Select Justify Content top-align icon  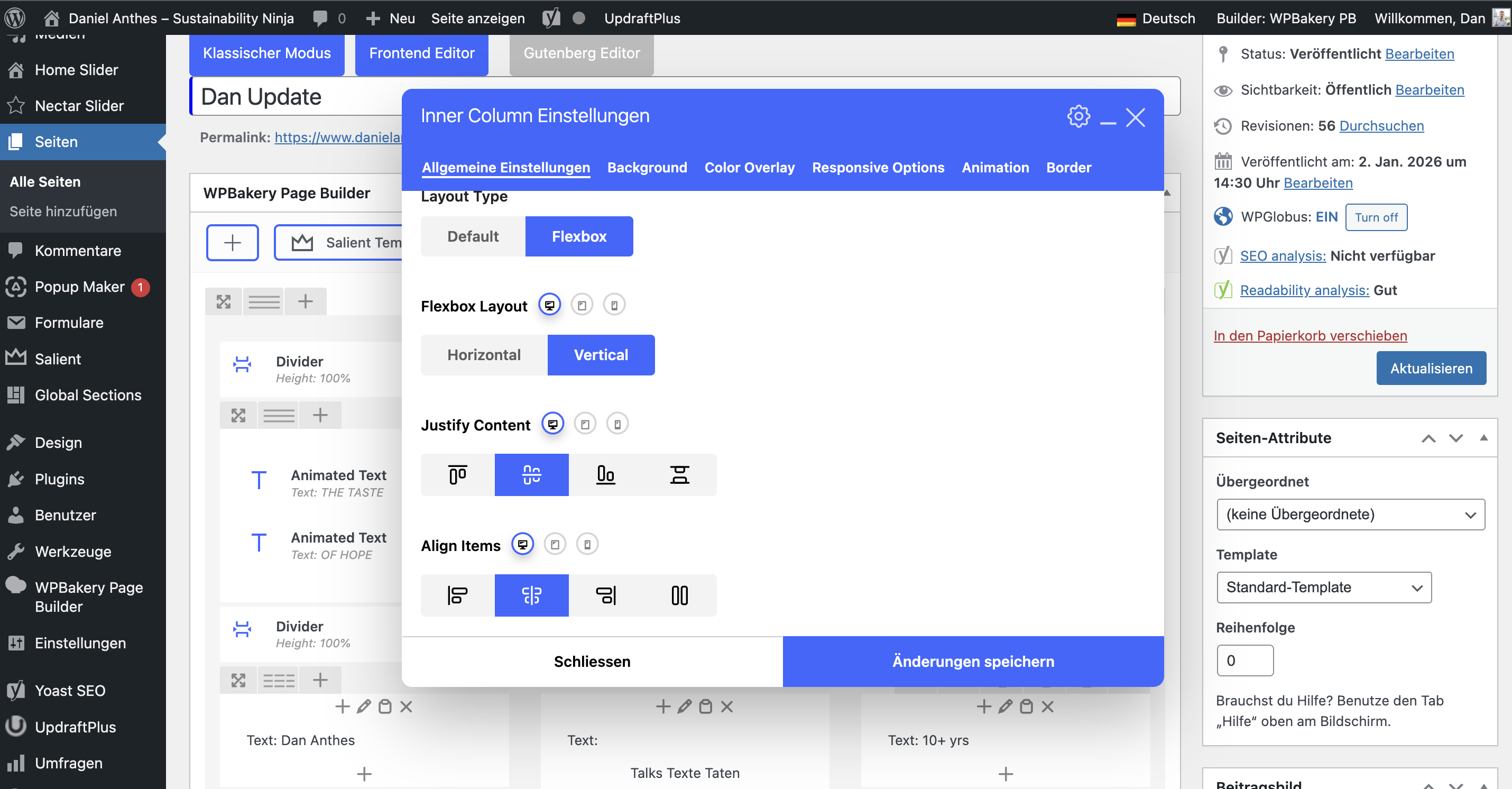point(457,474)
